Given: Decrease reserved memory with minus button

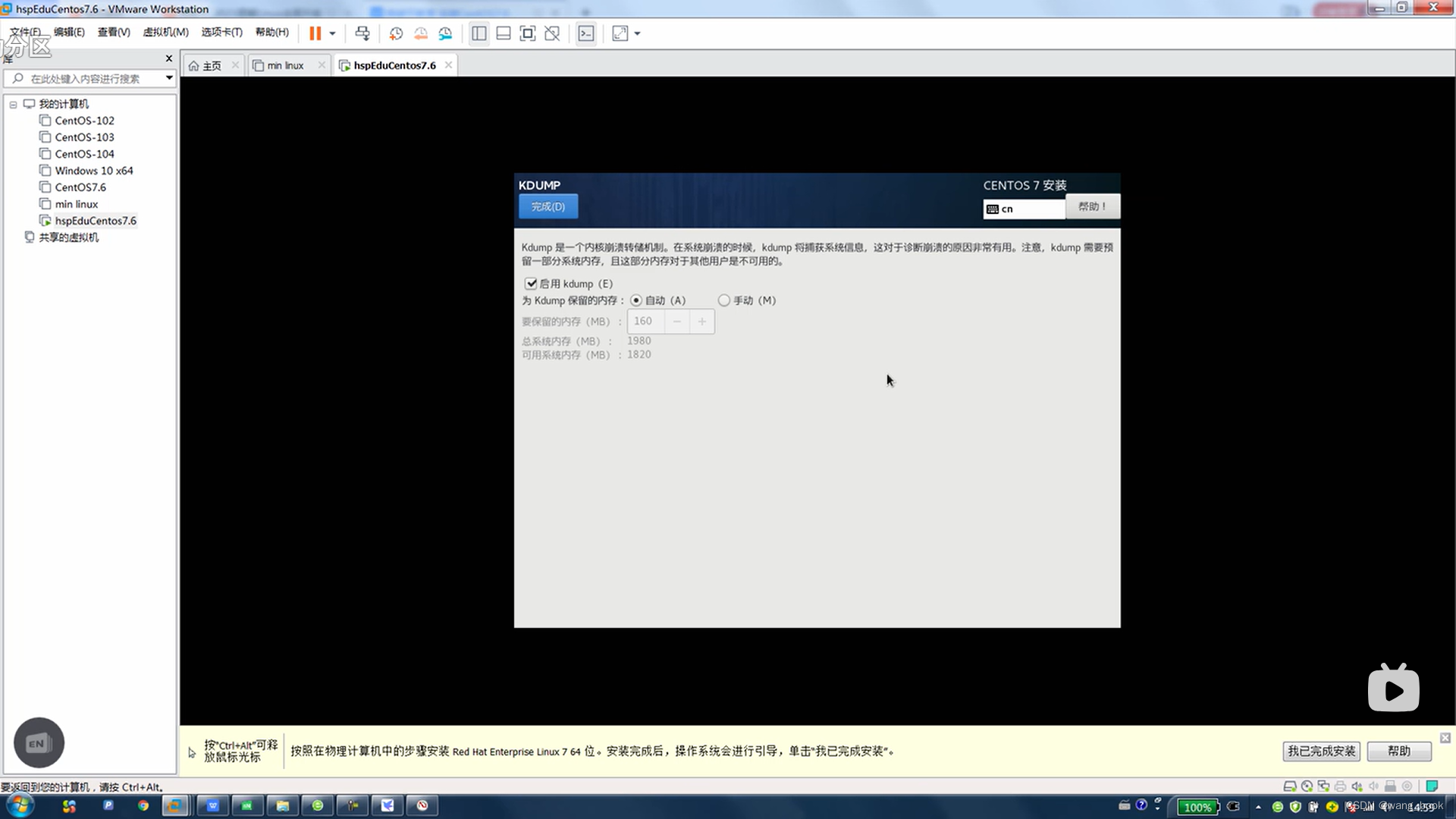Looking at the screenshot, I should [676, 322].
